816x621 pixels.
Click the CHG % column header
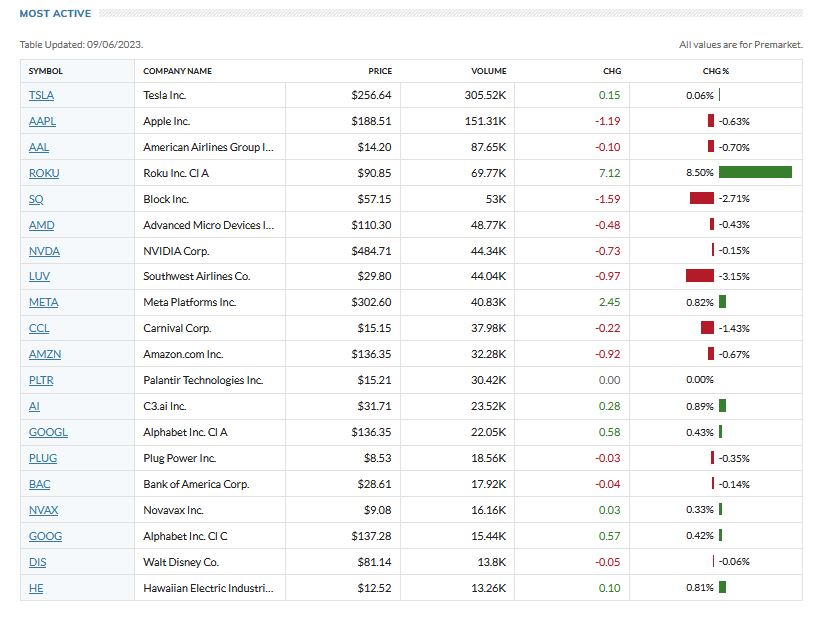point(716,71)
